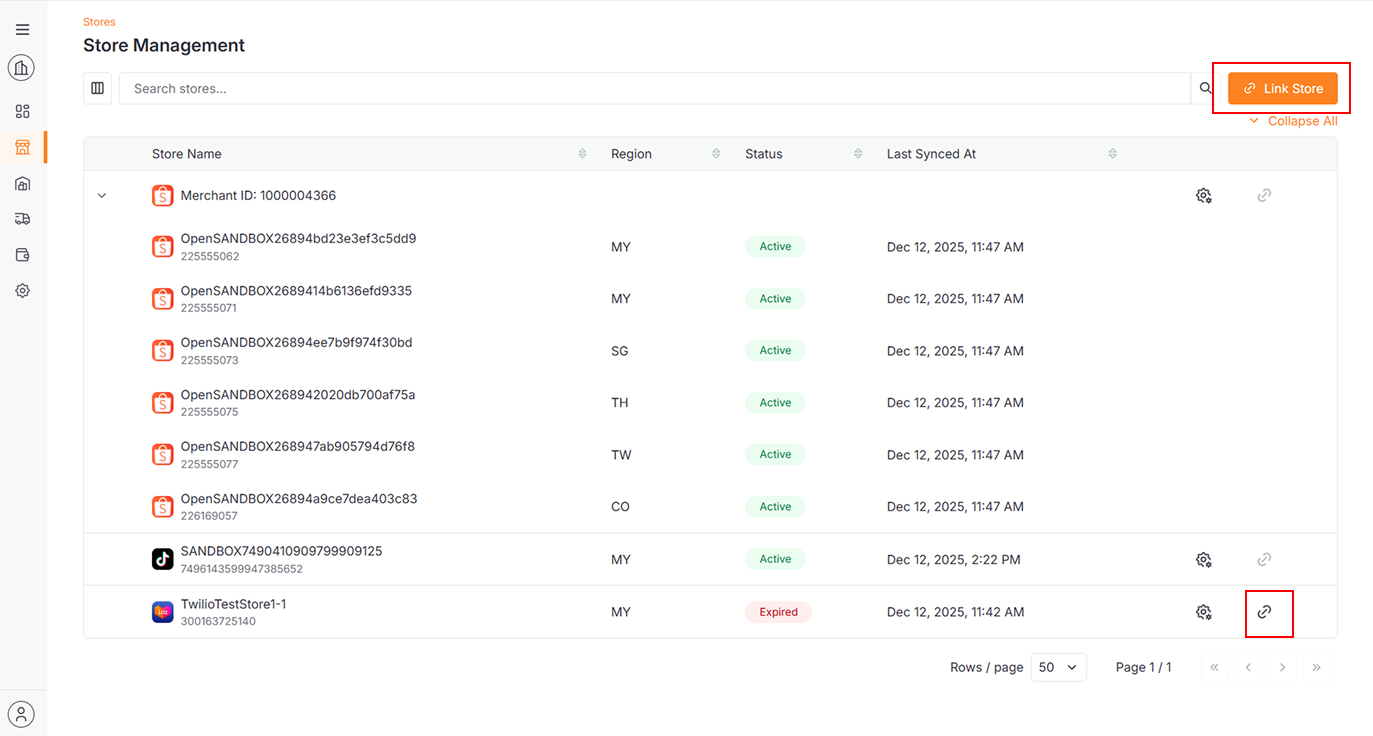
Task: Open the Stores icon in sidebar
Action: [x=22, y=147]
